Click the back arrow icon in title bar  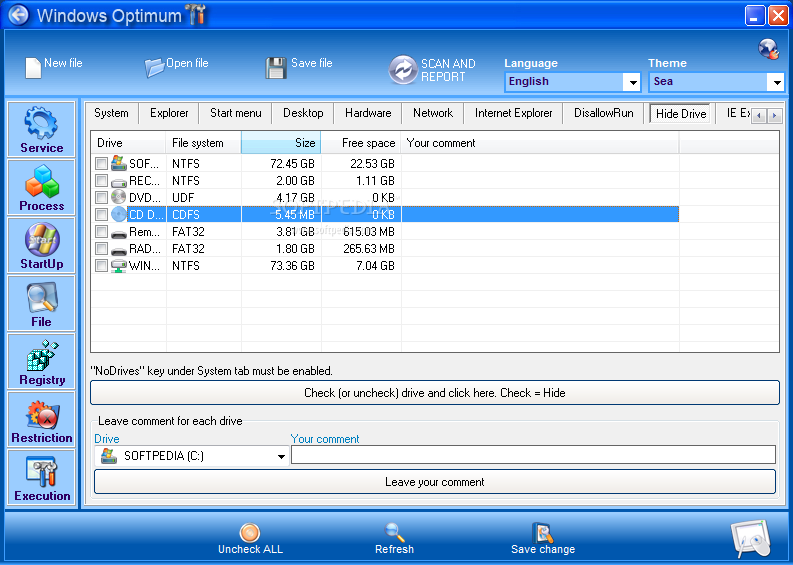[x=19, y=15]
